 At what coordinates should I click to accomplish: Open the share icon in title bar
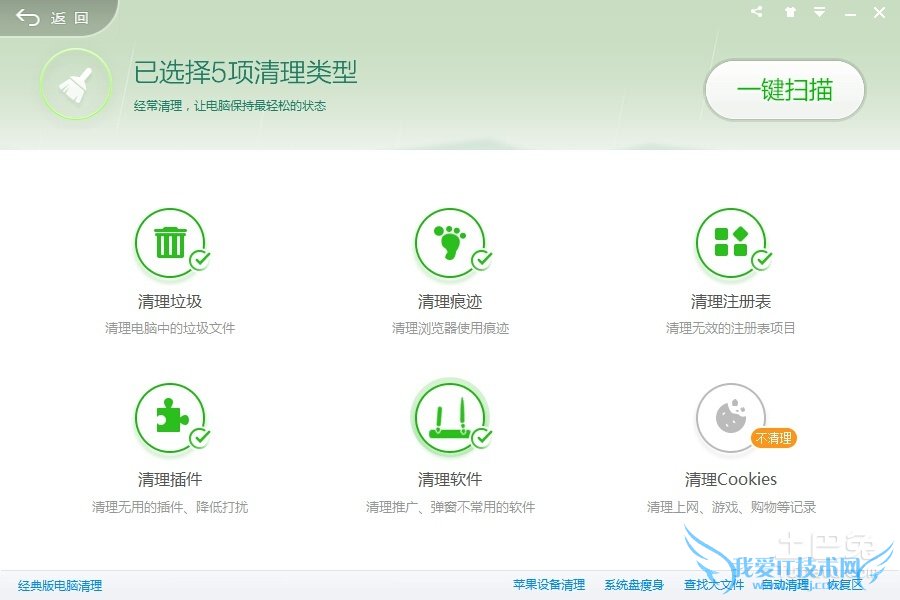click(757, 11)
